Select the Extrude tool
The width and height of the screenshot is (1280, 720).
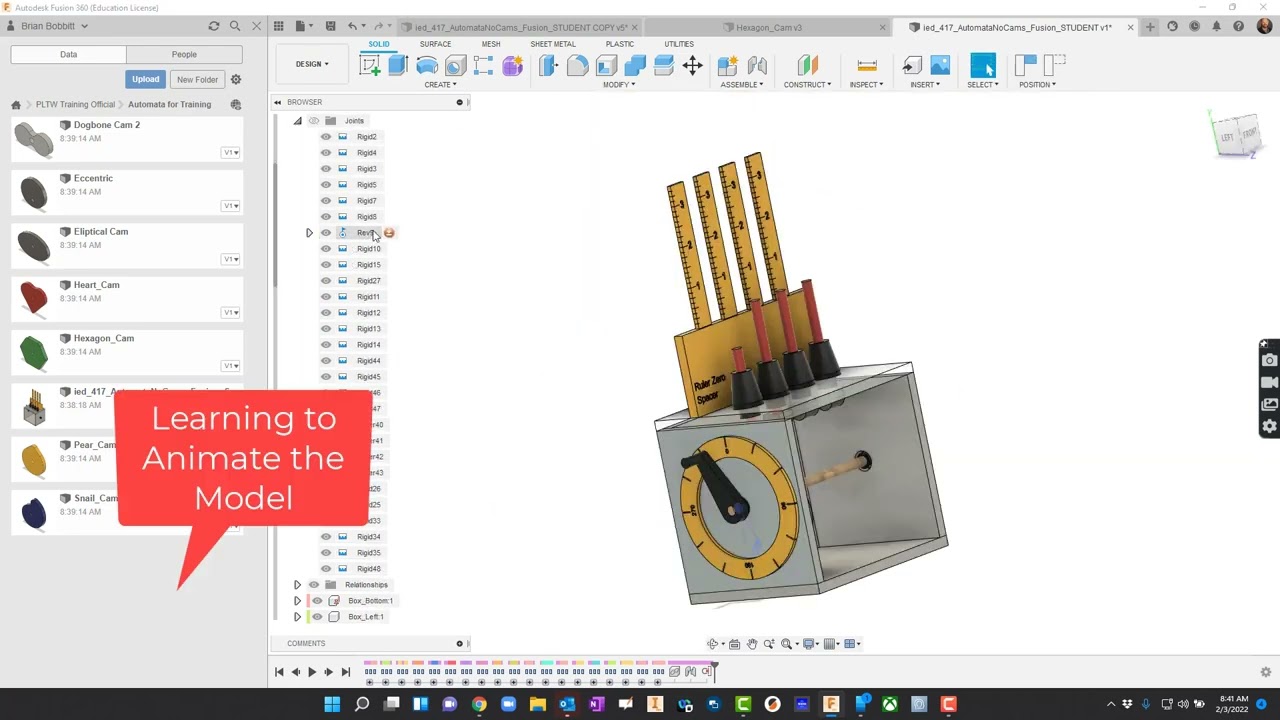tap(398, 66)
